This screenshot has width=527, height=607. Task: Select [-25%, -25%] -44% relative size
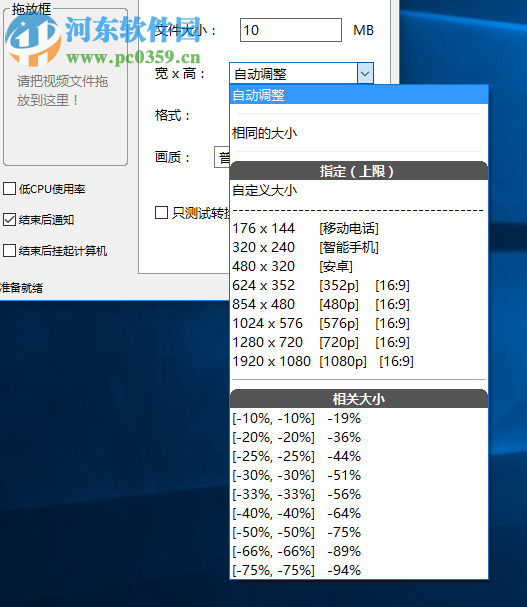[359, 456]
